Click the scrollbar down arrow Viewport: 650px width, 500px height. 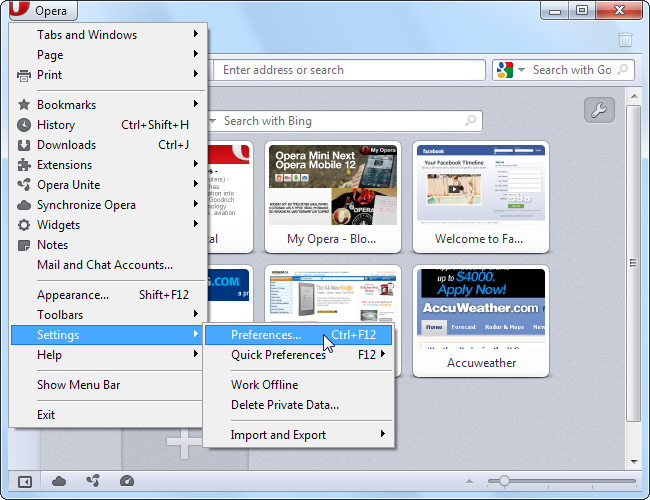coord(634,461)
